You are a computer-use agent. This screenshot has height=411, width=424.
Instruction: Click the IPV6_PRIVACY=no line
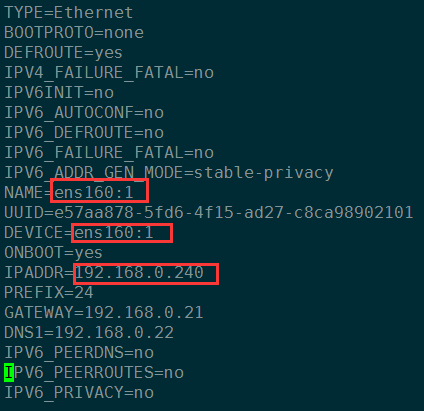pos(79,393)
